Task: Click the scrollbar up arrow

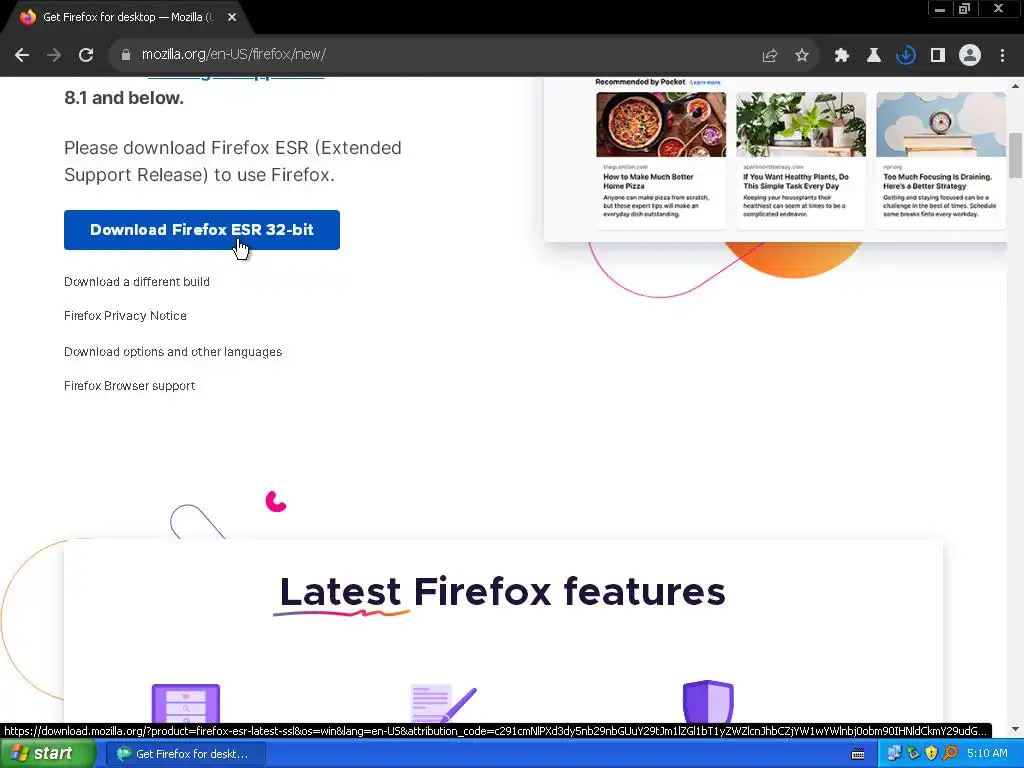Action: (x=1015, y=86)
